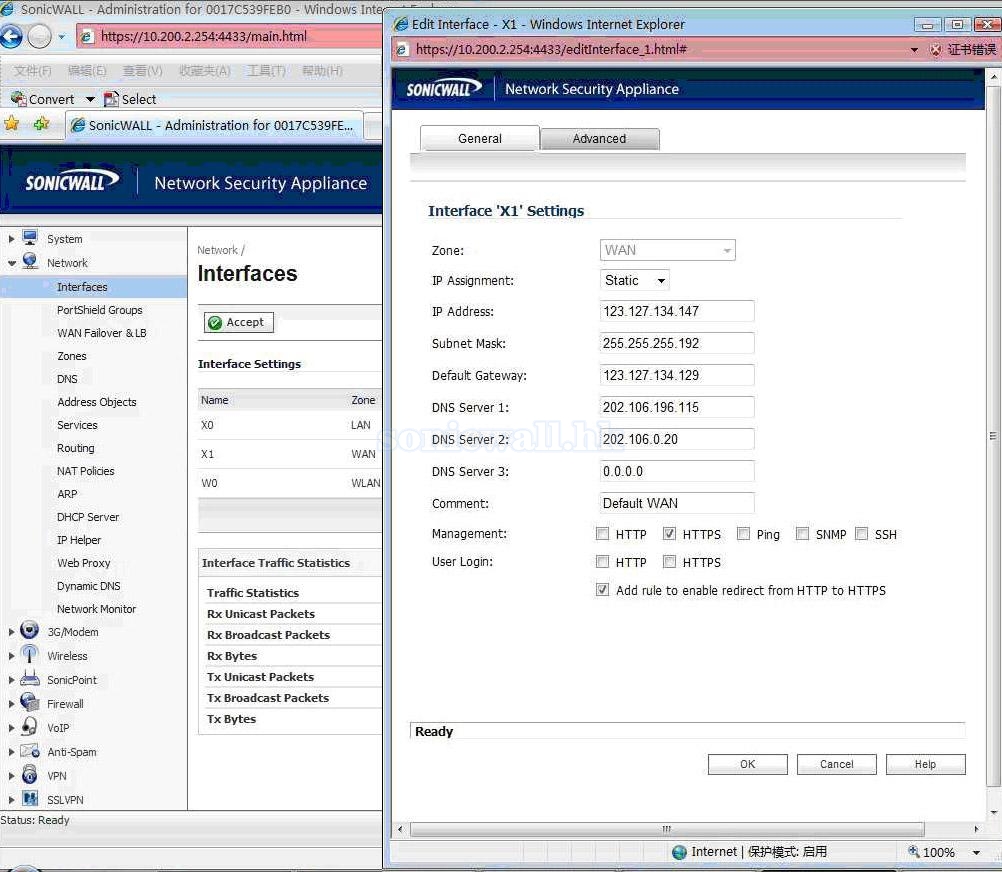Click the OK button
This screenshot has width=1002, height=872.
(748, 764)
